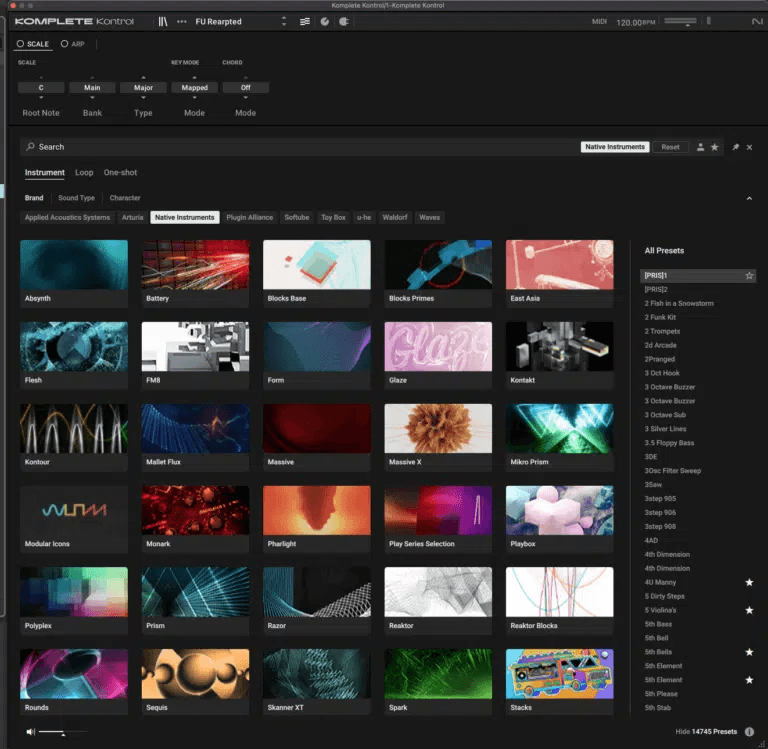
Task: Open the library browser icon
Action: click(163, 22)
